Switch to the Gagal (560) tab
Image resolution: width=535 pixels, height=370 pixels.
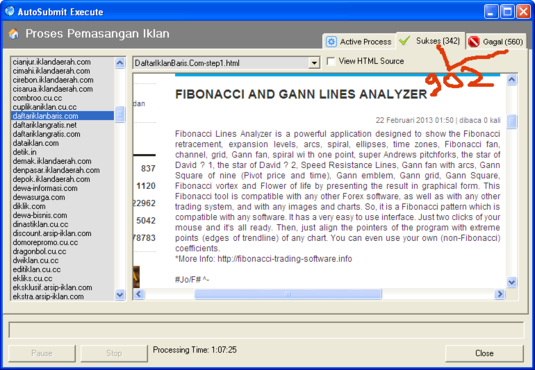pyautogui.click(x=496, y=42)
